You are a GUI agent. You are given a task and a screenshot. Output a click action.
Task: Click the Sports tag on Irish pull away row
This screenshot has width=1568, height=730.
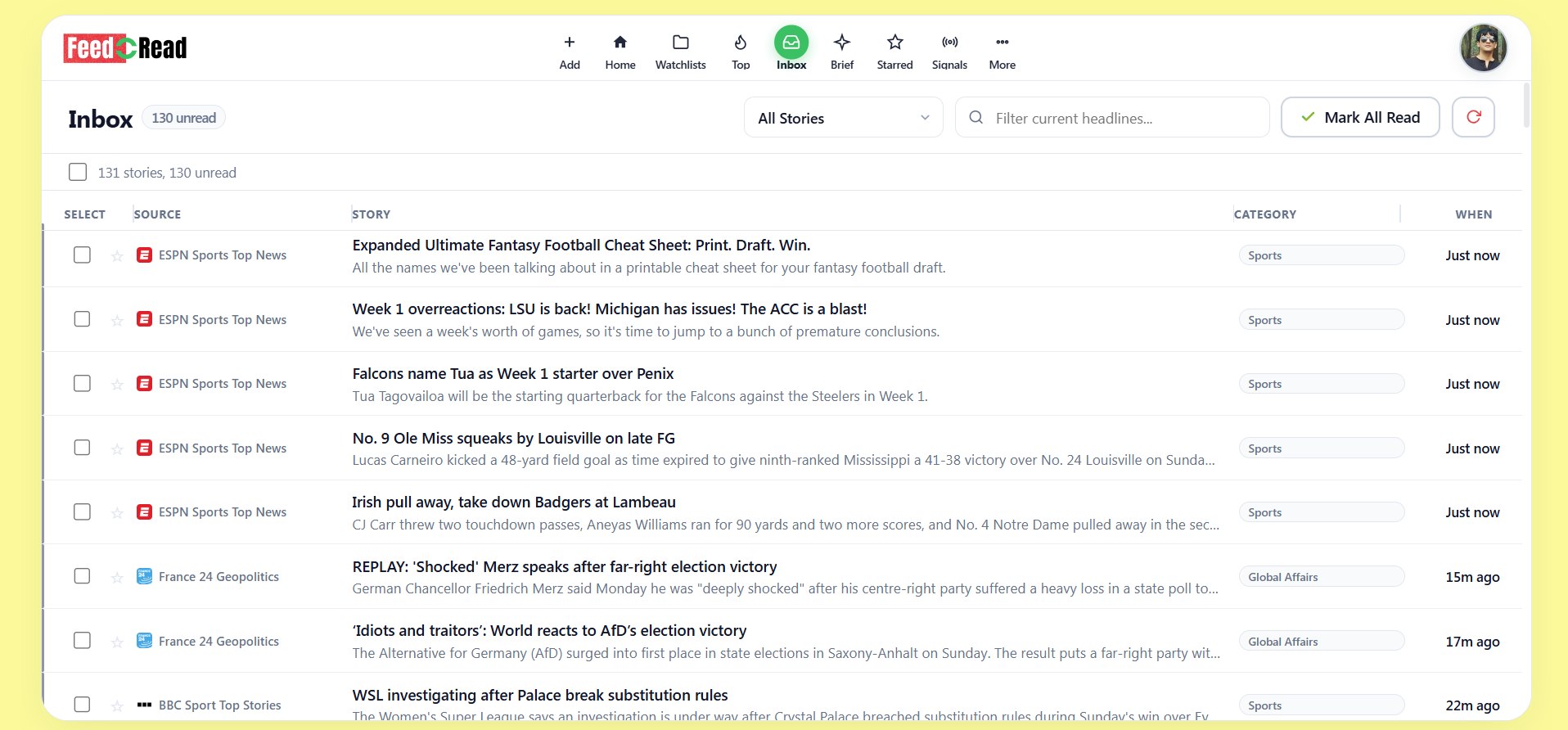click(1321, 512)
